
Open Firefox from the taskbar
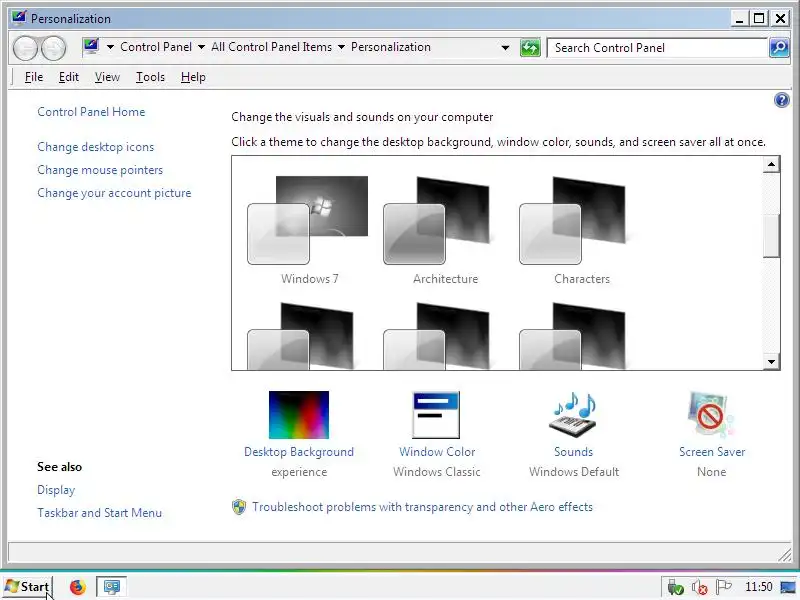78,587
